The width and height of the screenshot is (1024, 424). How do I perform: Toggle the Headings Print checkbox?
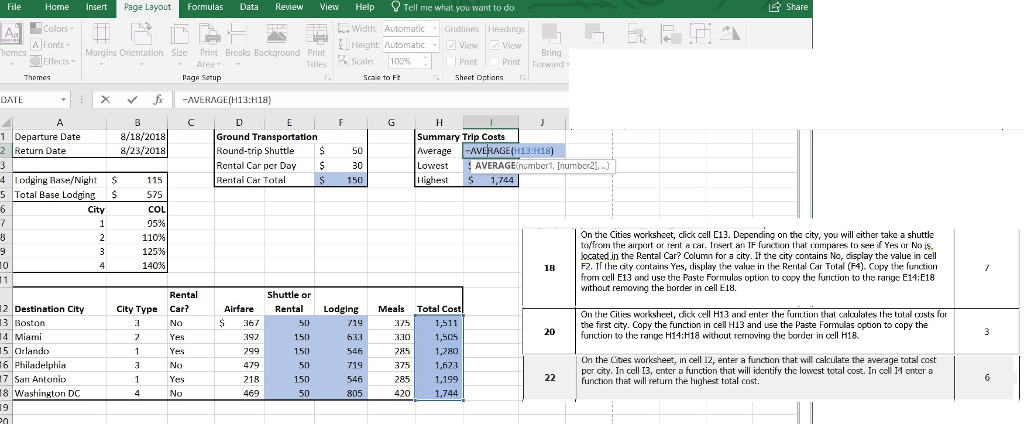coord(495,62)
